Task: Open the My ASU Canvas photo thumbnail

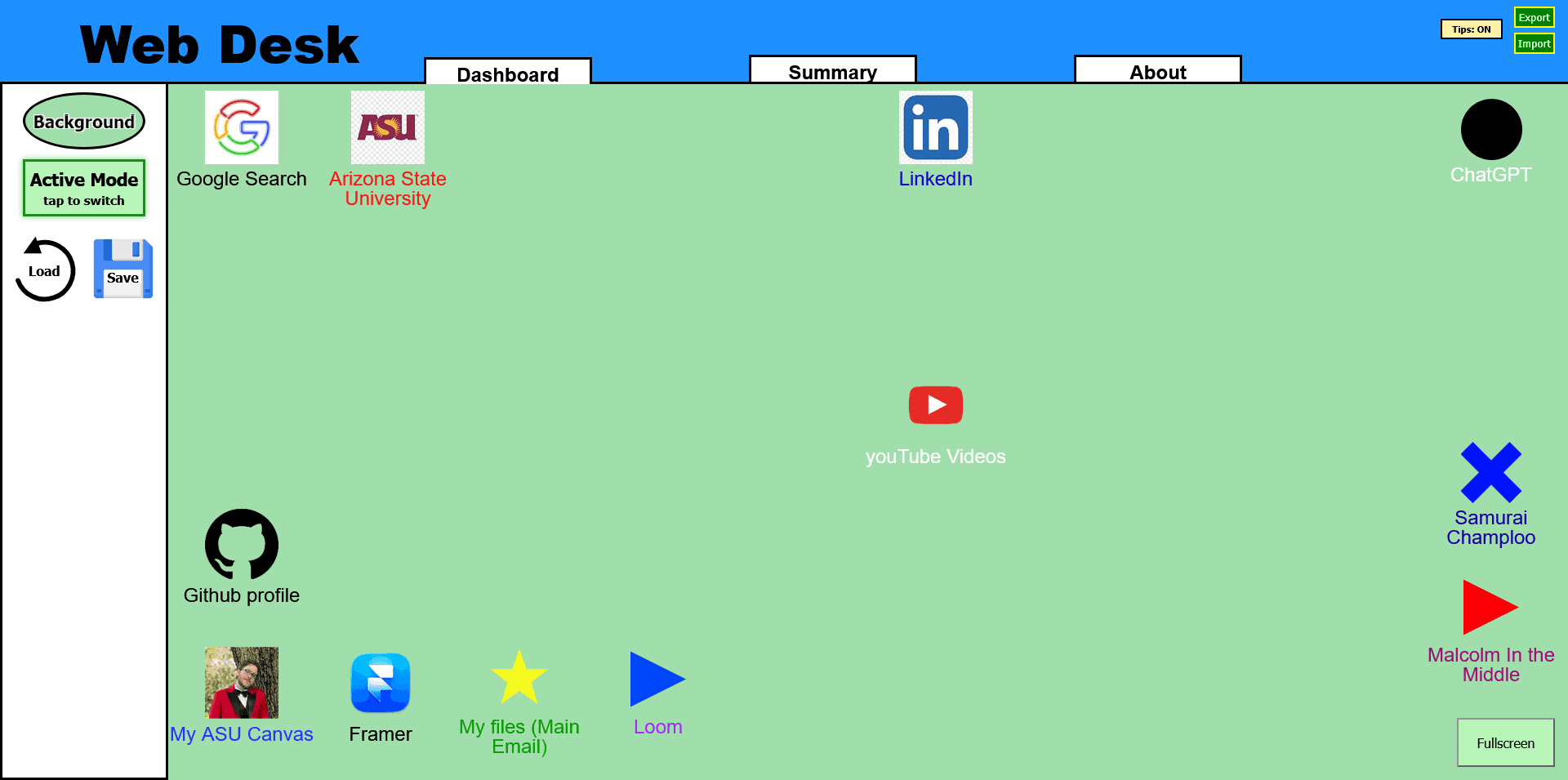Action: [x=242, y=683]
